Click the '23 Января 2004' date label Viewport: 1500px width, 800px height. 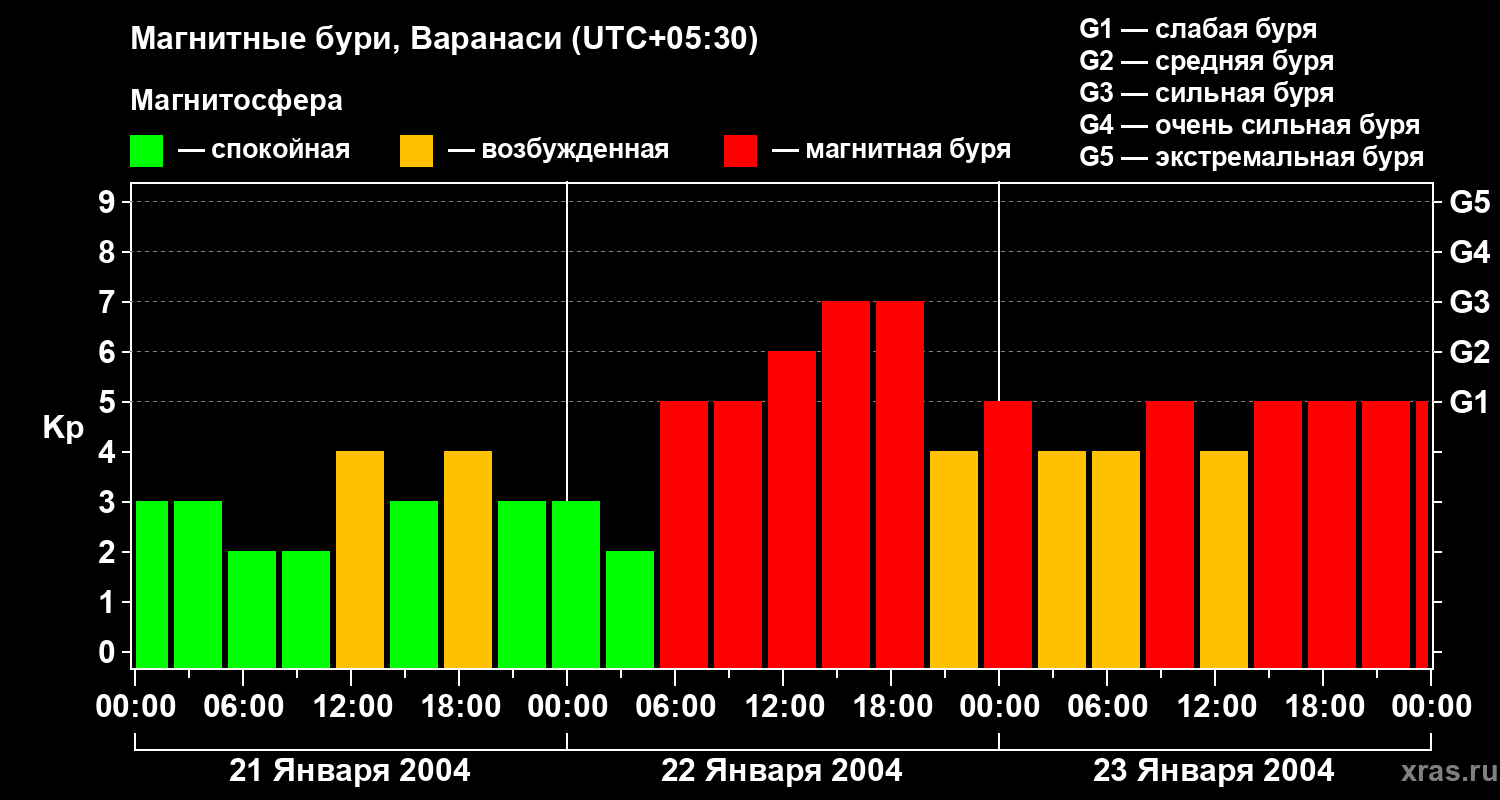coord(1214,771)
